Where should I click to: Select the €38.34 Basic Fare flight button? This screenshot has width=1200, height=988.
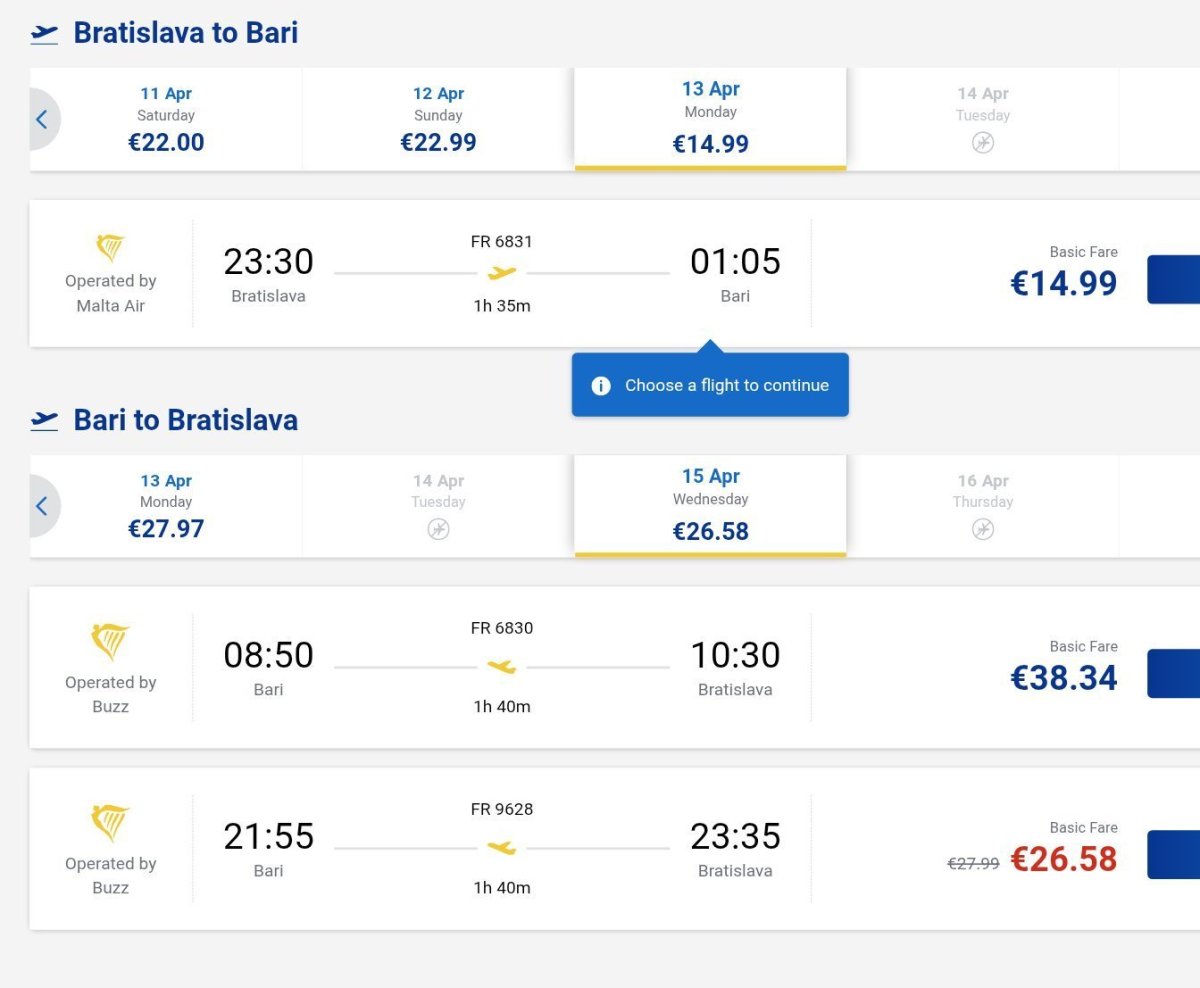1174,674
